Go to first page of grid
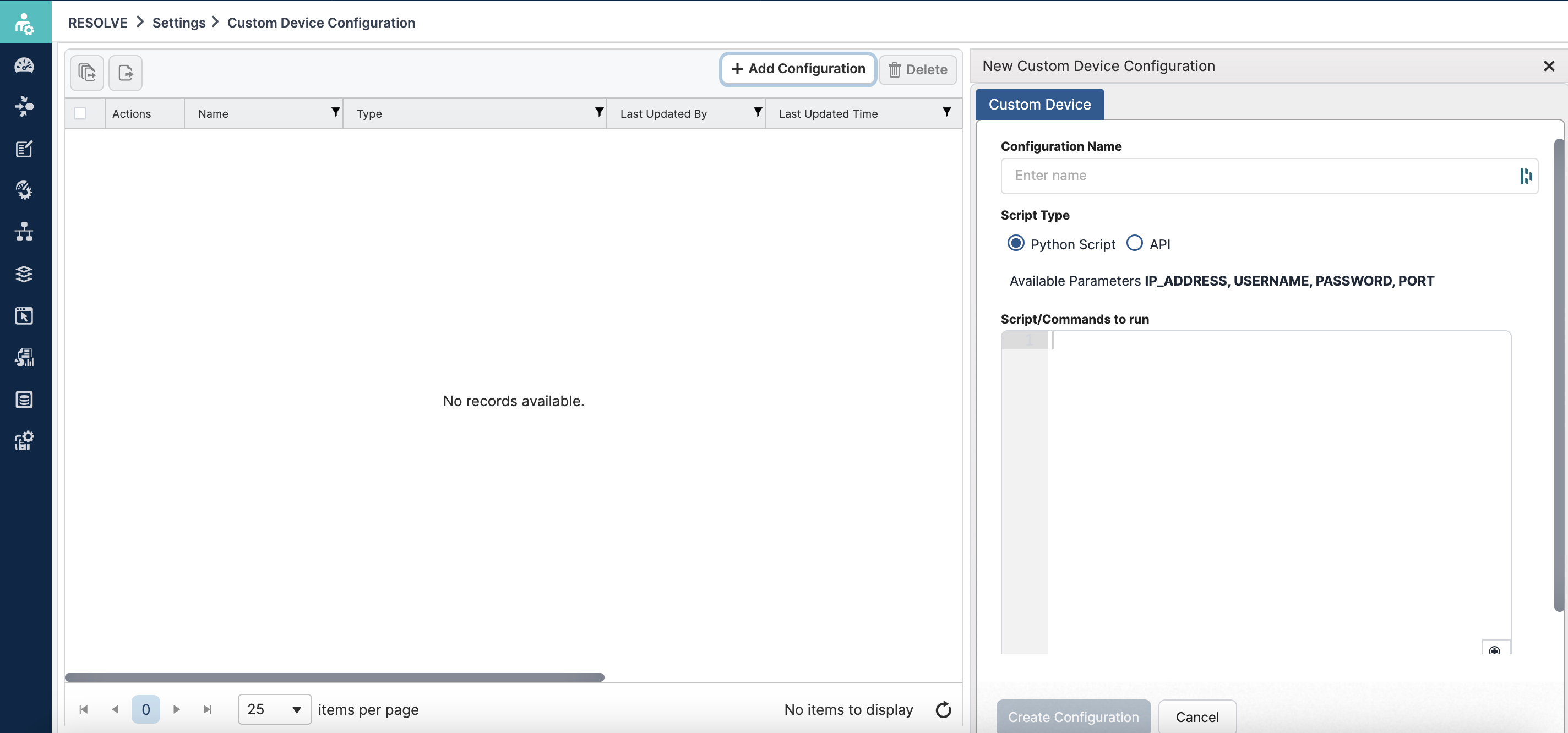 tap(84, 709)
